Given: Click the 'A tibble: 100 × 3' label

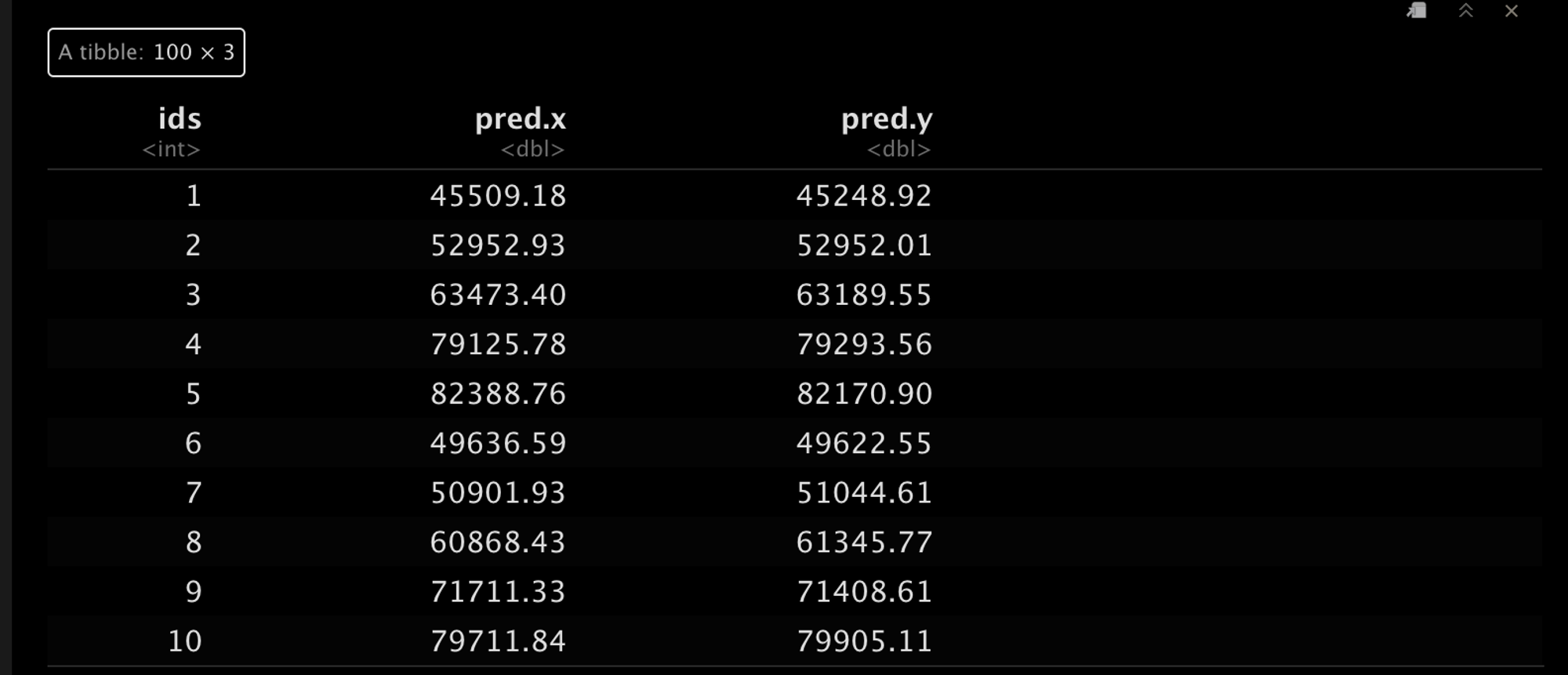Looking at the screenshot, I should pyautogui.click(x=146, y=53).
